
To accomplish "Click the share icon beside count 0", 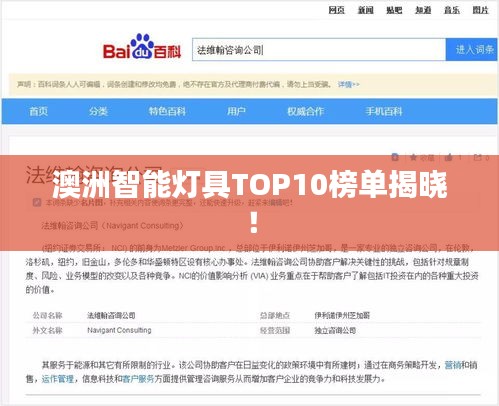I will tap(478, 157).
